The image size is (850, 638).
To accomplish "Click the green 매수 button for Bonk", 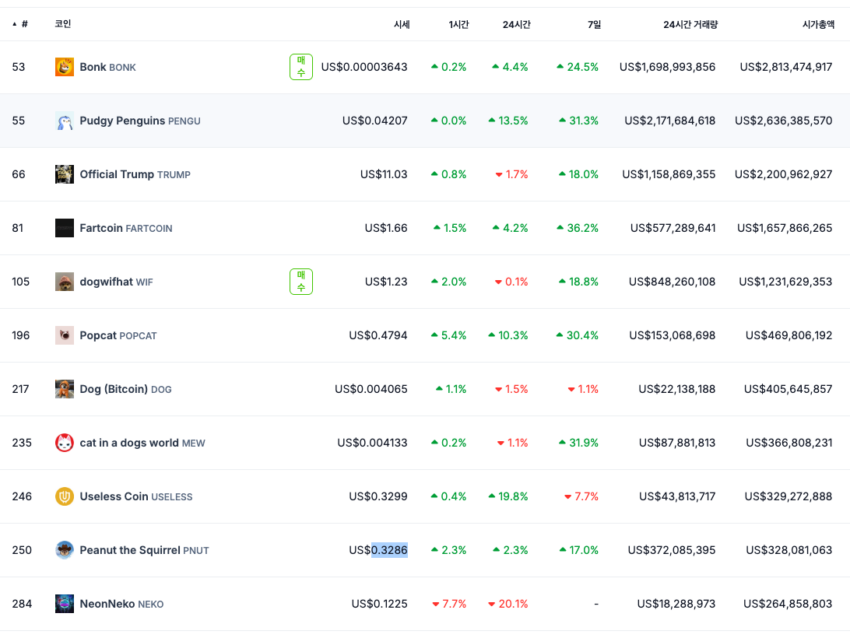I will [x=301, y=67].
